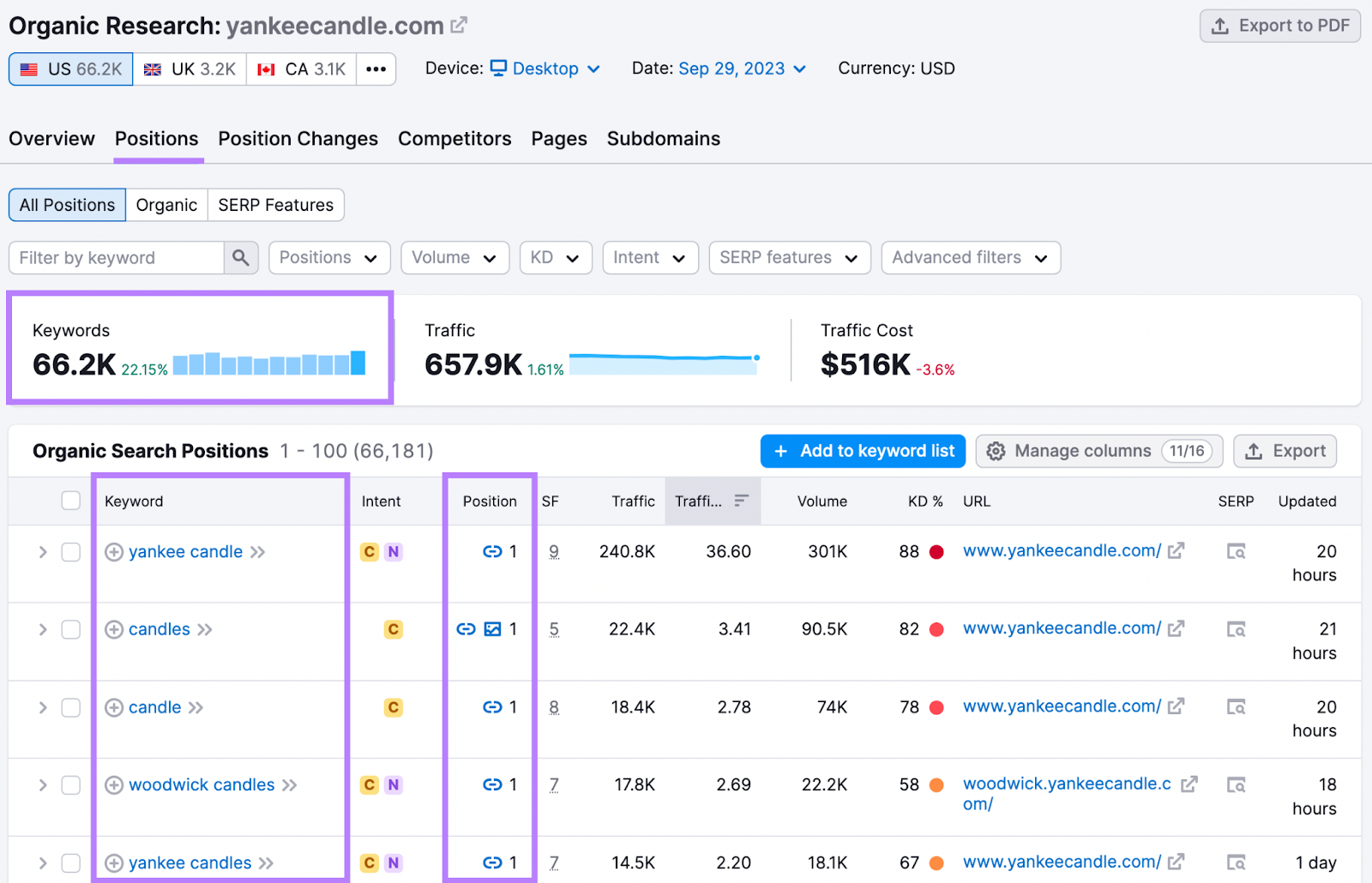This screenshot has width=1372, height=883.
Task: Open the Date Sep 29, 2023 dropdown
Action: pos(742,69)
